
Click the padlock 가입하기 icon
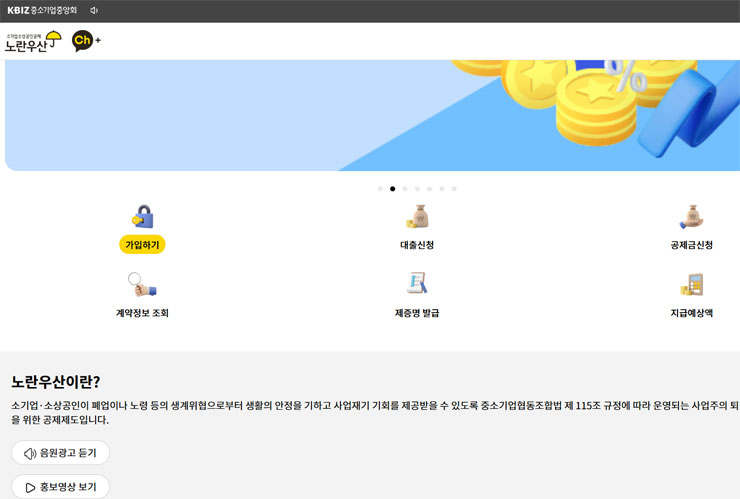tap(143, 217)
